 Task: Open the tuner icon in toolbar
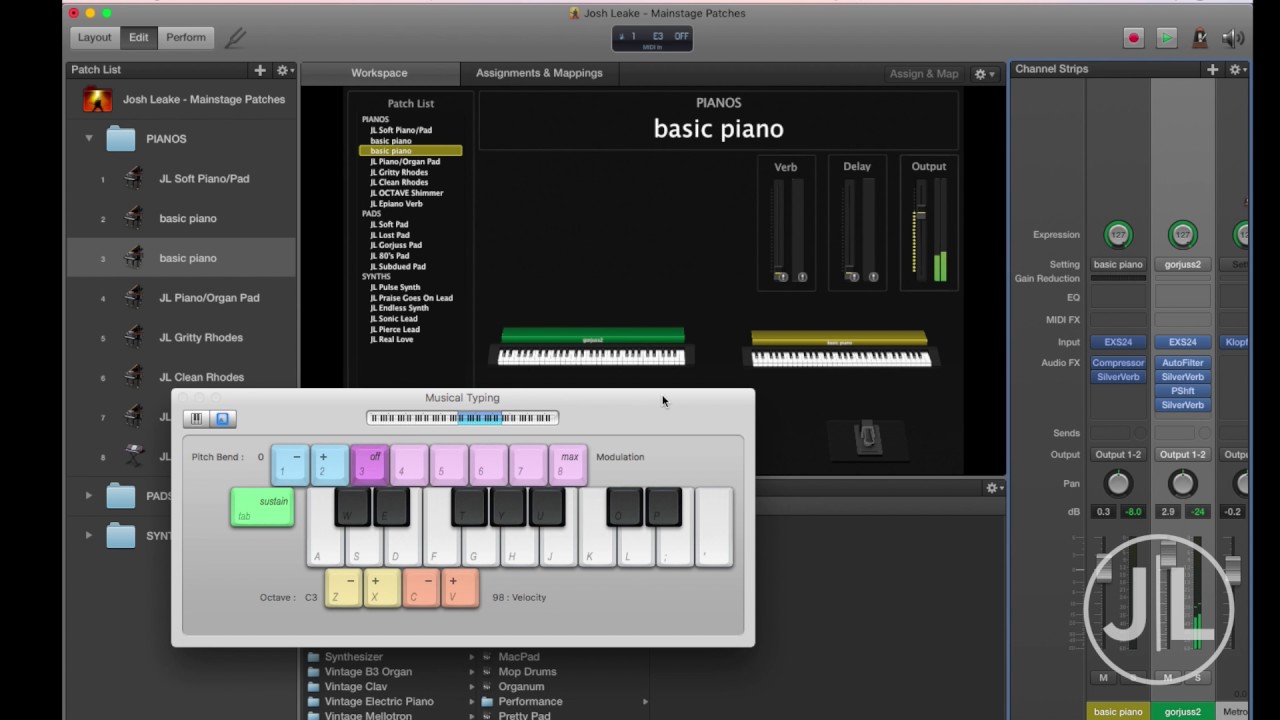coord(1200,38)
